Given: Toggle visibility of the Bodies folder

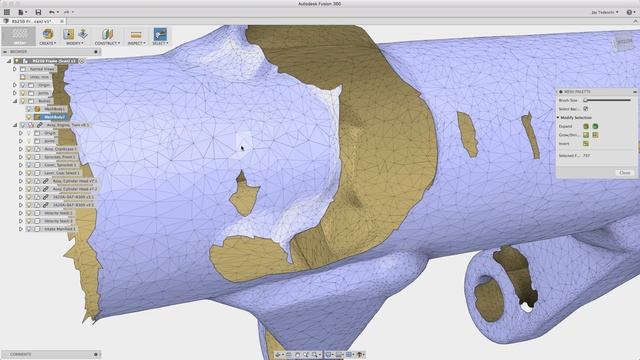Looking at the screenshot, I should coord(23,101).
